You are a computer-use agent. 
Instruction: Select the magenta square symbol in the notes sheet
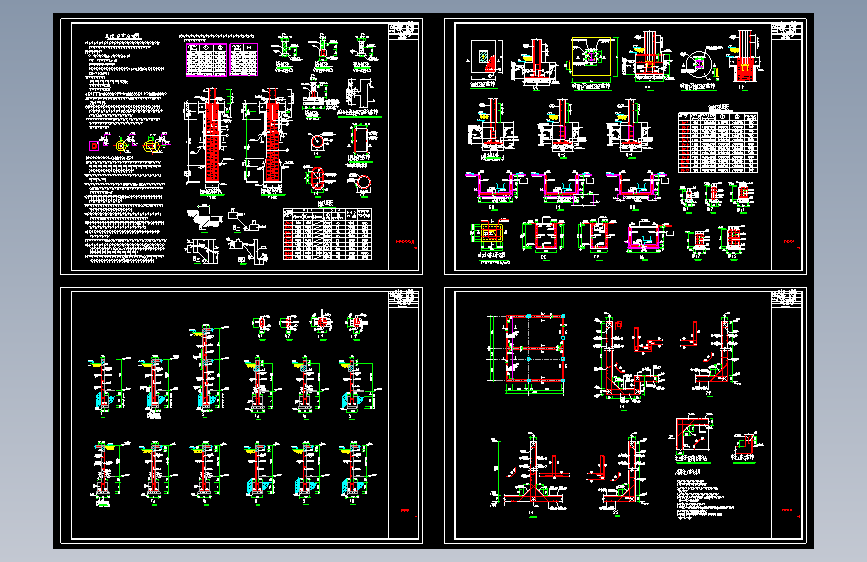click(94, 146)
